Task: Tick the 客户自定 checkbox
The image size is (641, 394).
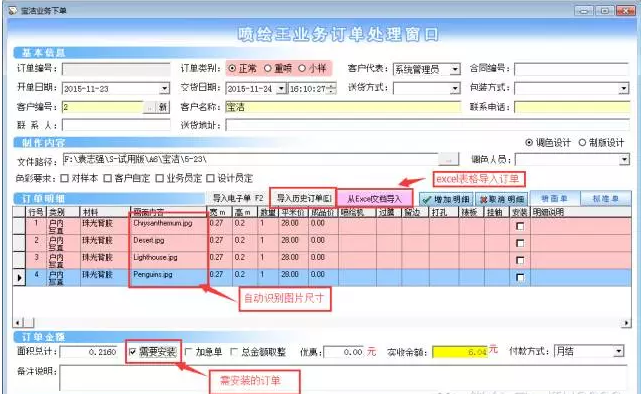Action: (x=108, y=178)
